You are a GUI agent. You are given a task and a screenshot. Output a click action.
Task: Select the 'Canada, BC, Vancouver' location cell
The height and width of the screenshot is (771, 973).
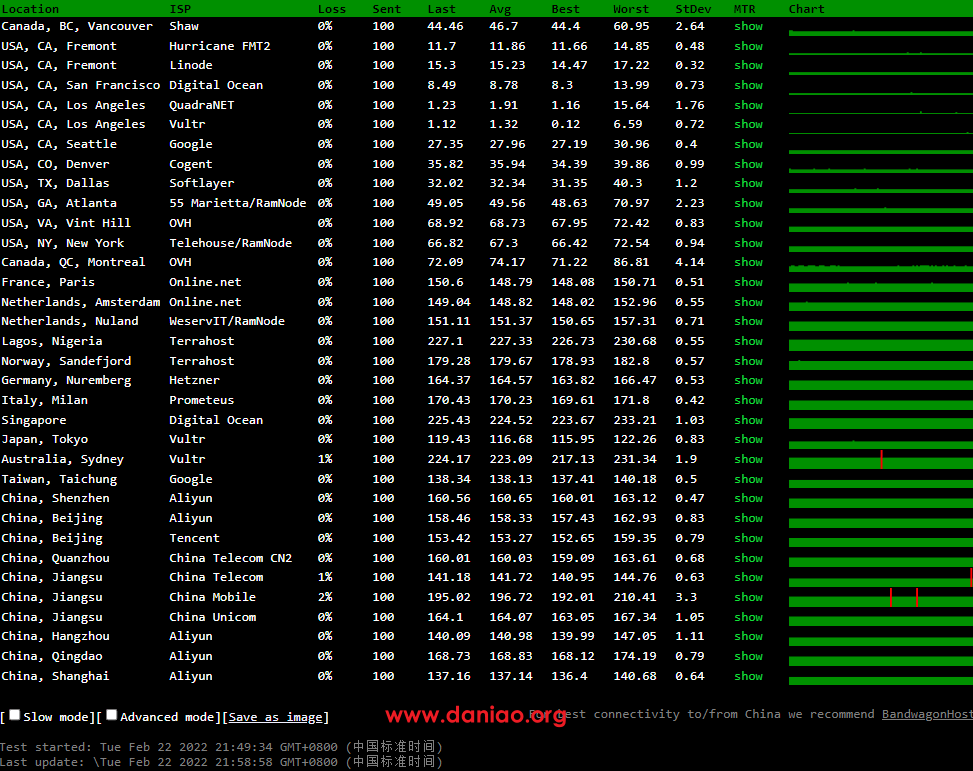coord(77,26)
